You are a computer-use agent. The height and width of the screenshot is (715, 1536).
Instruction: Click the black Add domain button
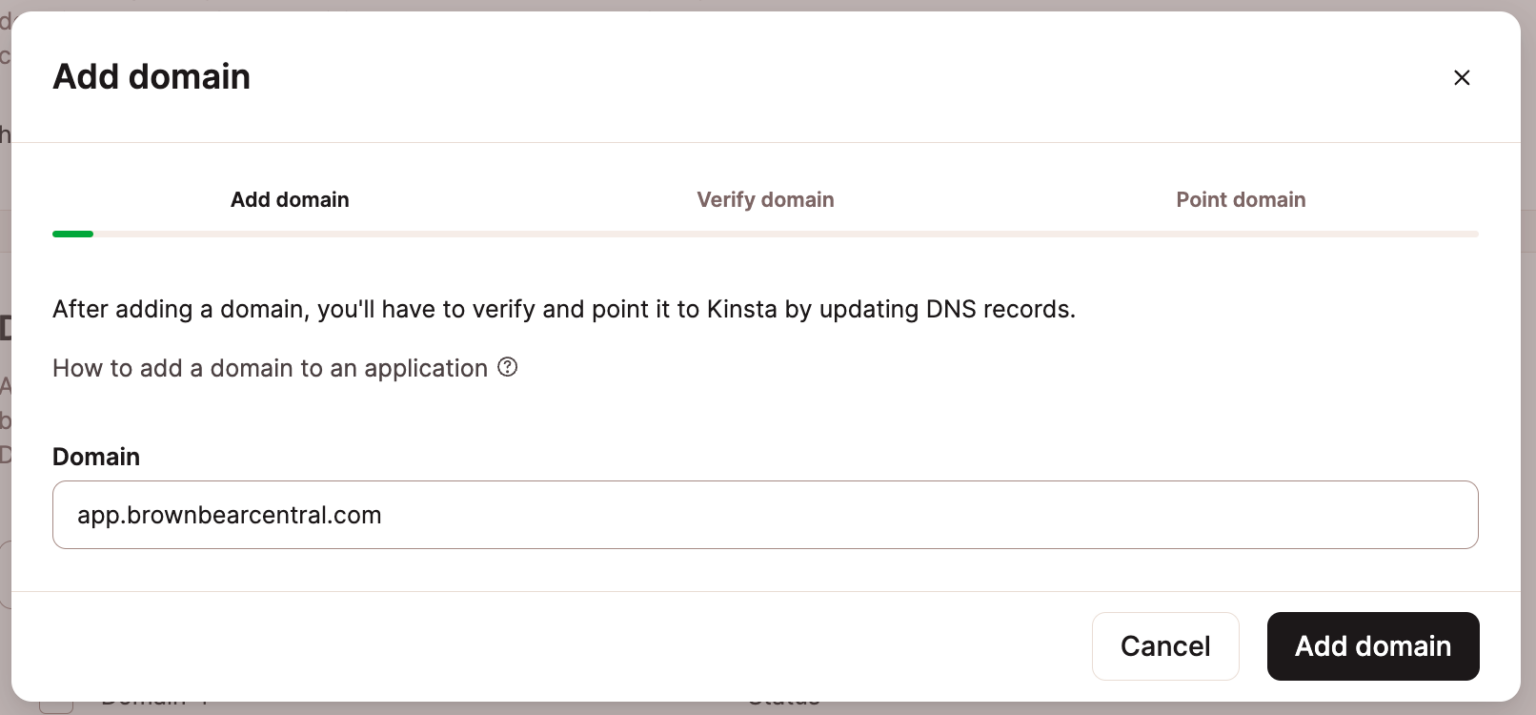(x=1372, y=646)
